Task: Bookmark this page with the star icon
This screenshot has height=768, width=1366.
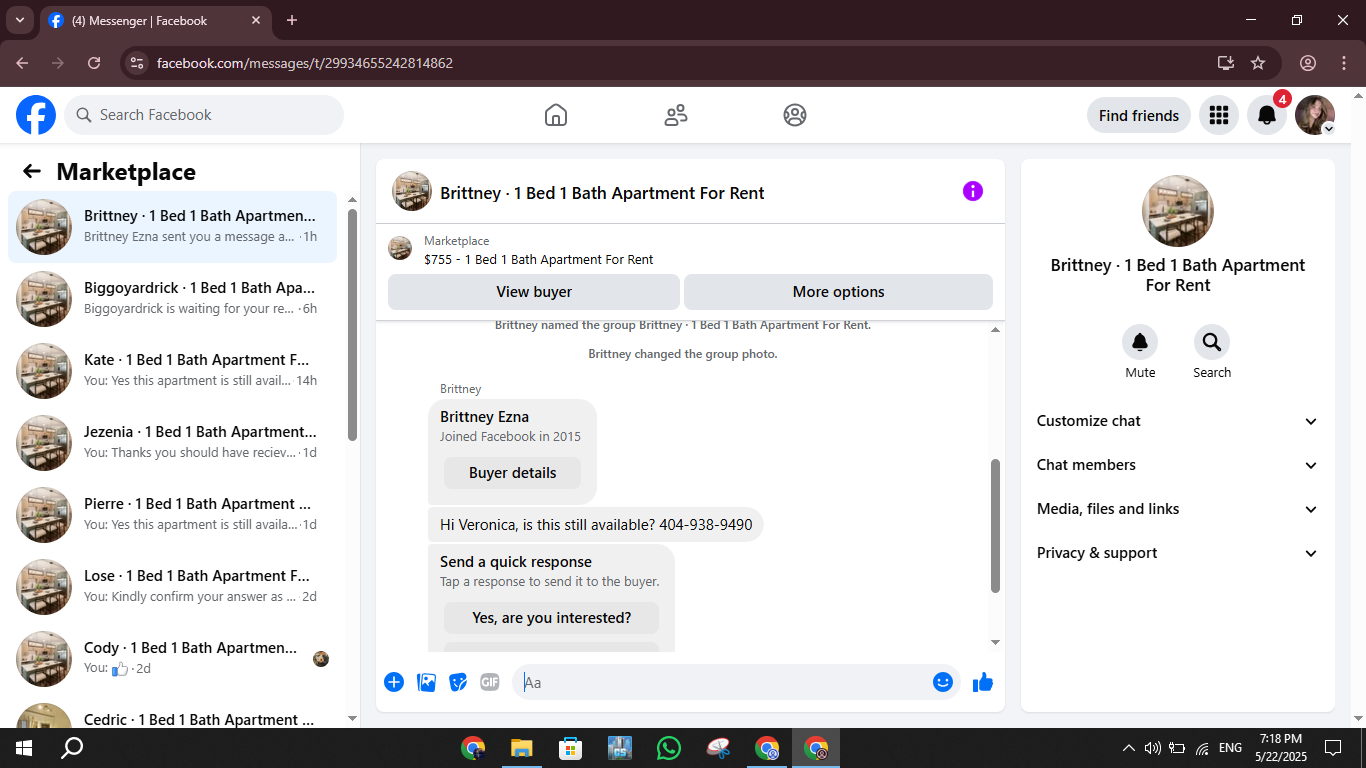Action: pos(1258,63)
